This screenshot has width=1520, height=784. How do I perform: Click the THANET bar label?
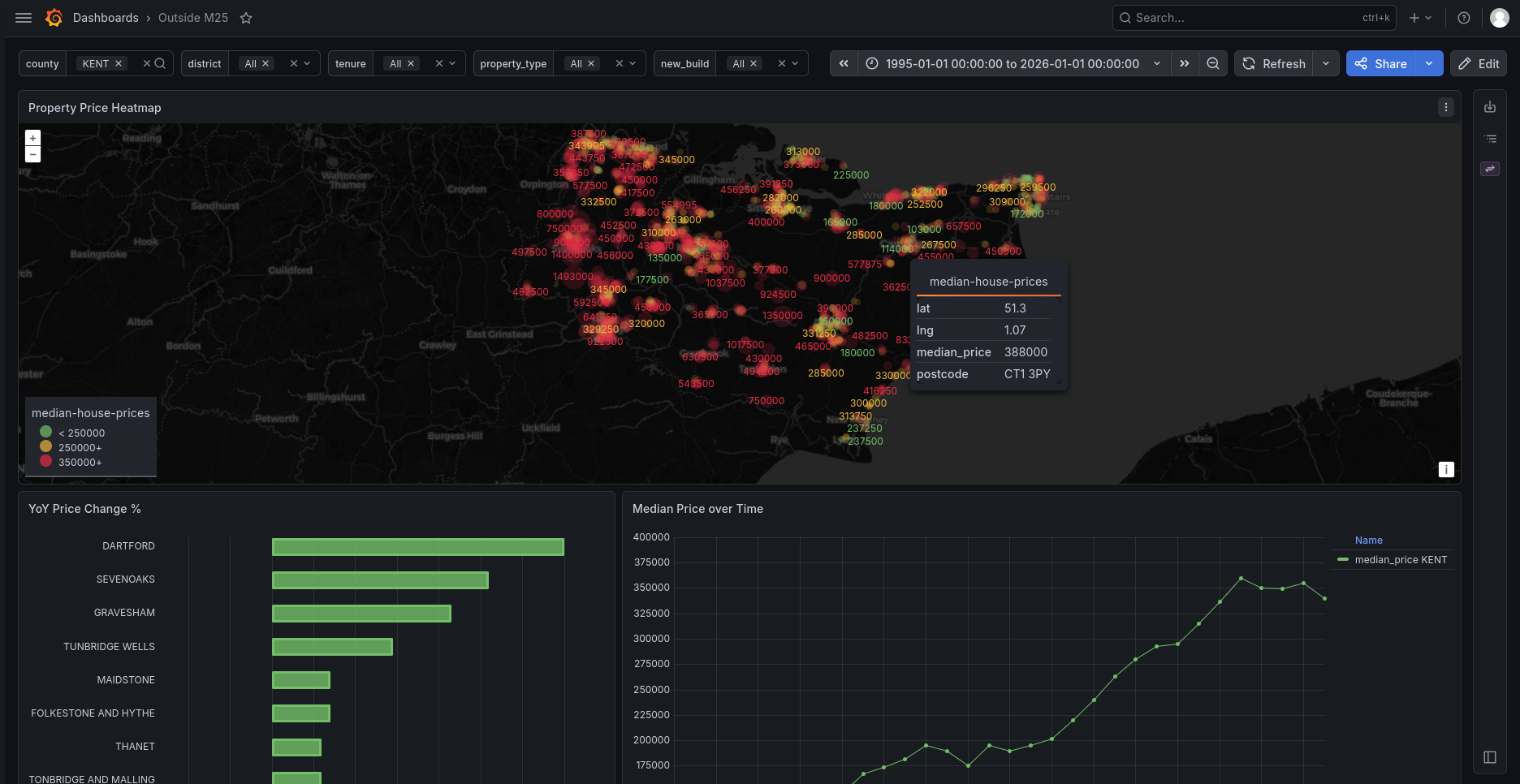point(135,747)
